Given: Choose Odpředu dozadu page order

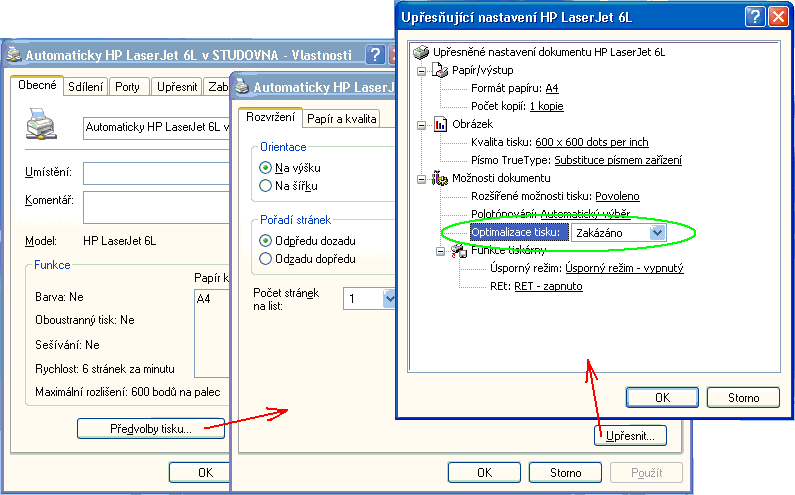Looking at the screenshot, I should (x=265, y=241).
